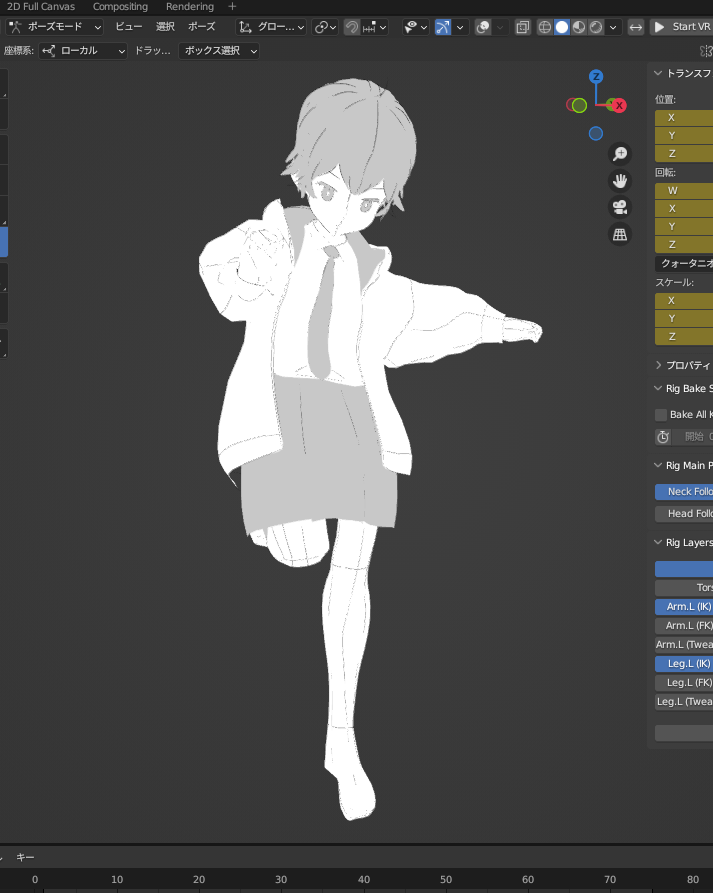Click the lower blue negative-Z gizmo circle
Viewport: 713px width, 893px height.
coord(596,133)
